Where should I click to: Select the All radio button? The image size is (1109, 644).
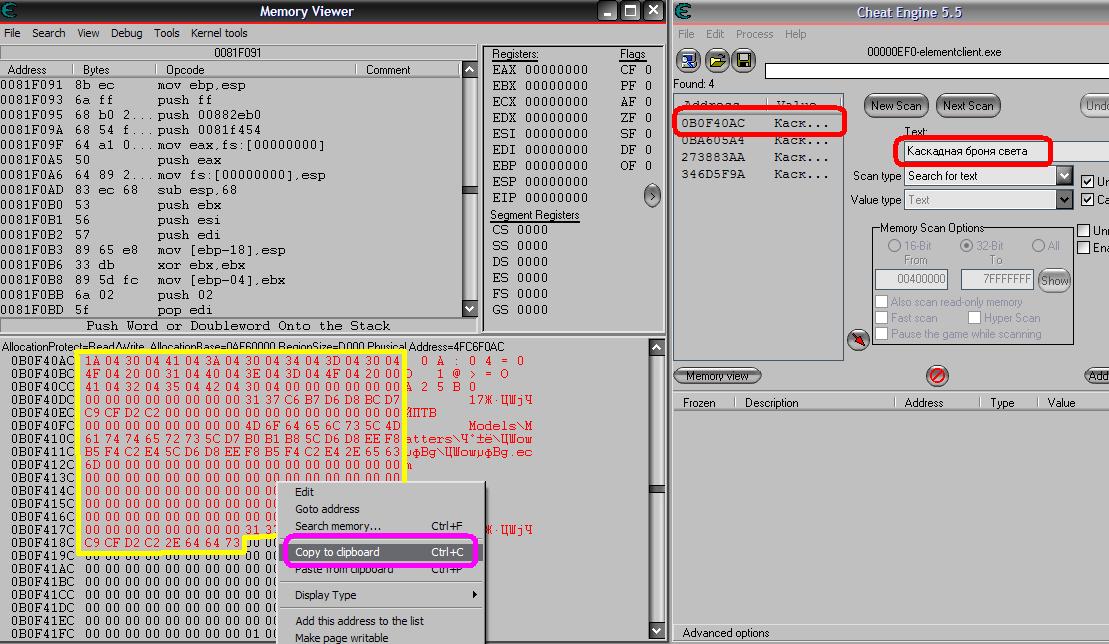click(x=1038, y=245)
